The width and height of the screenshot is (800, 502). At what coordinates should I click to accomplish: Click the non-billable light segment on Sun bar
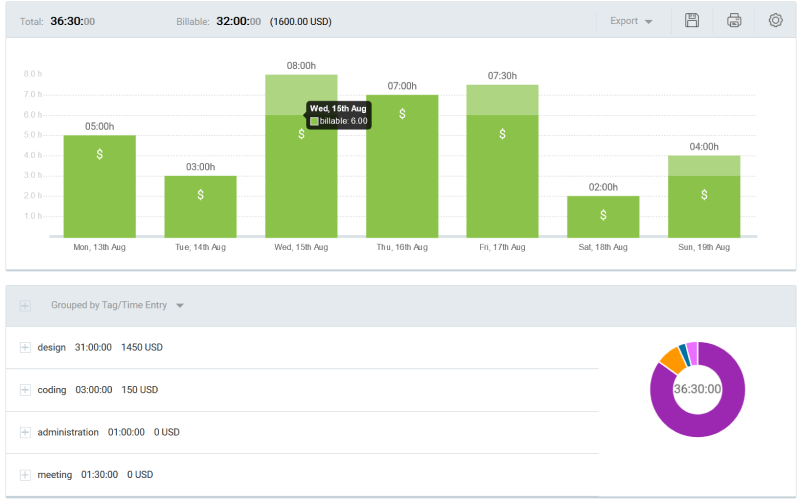704,166
